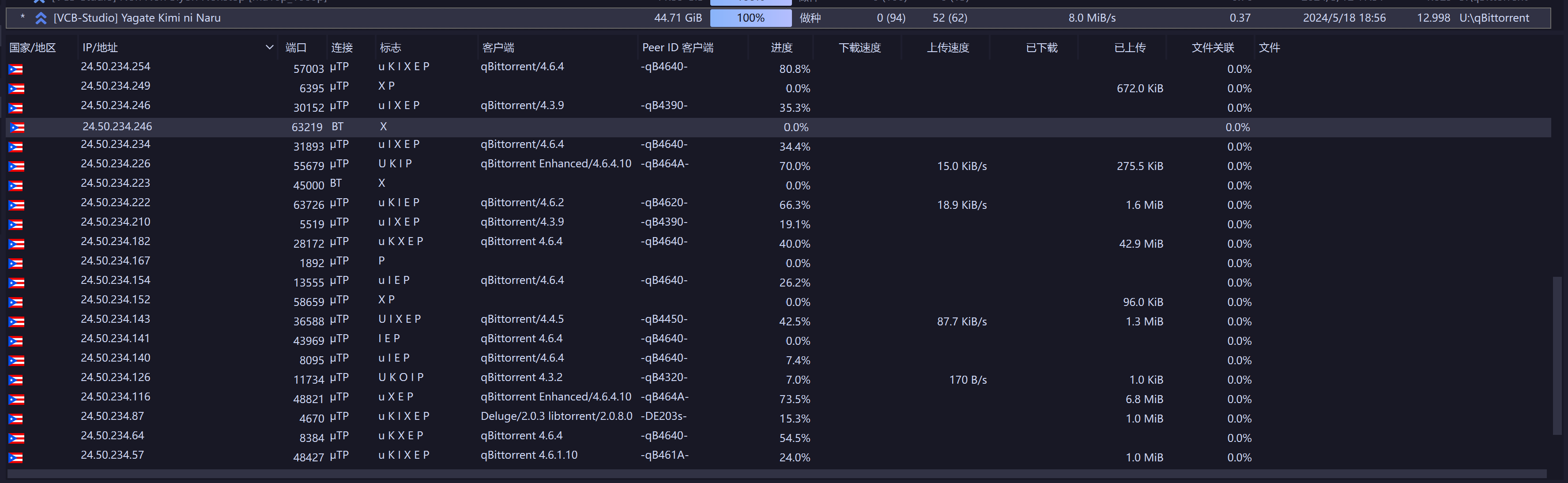Click the flag icon for peer 24.50.234.141

click(16, 342)
